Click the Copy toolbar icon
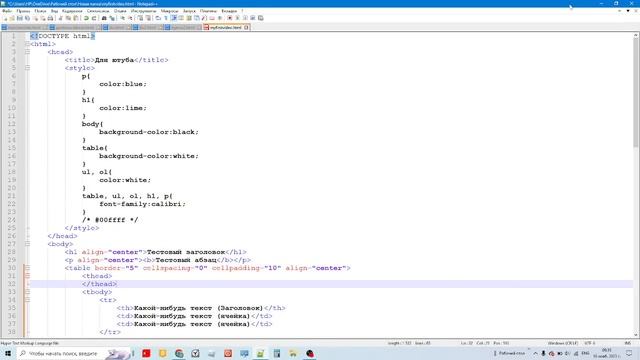Viewport: 640px width, 360px height. [68, 18]
